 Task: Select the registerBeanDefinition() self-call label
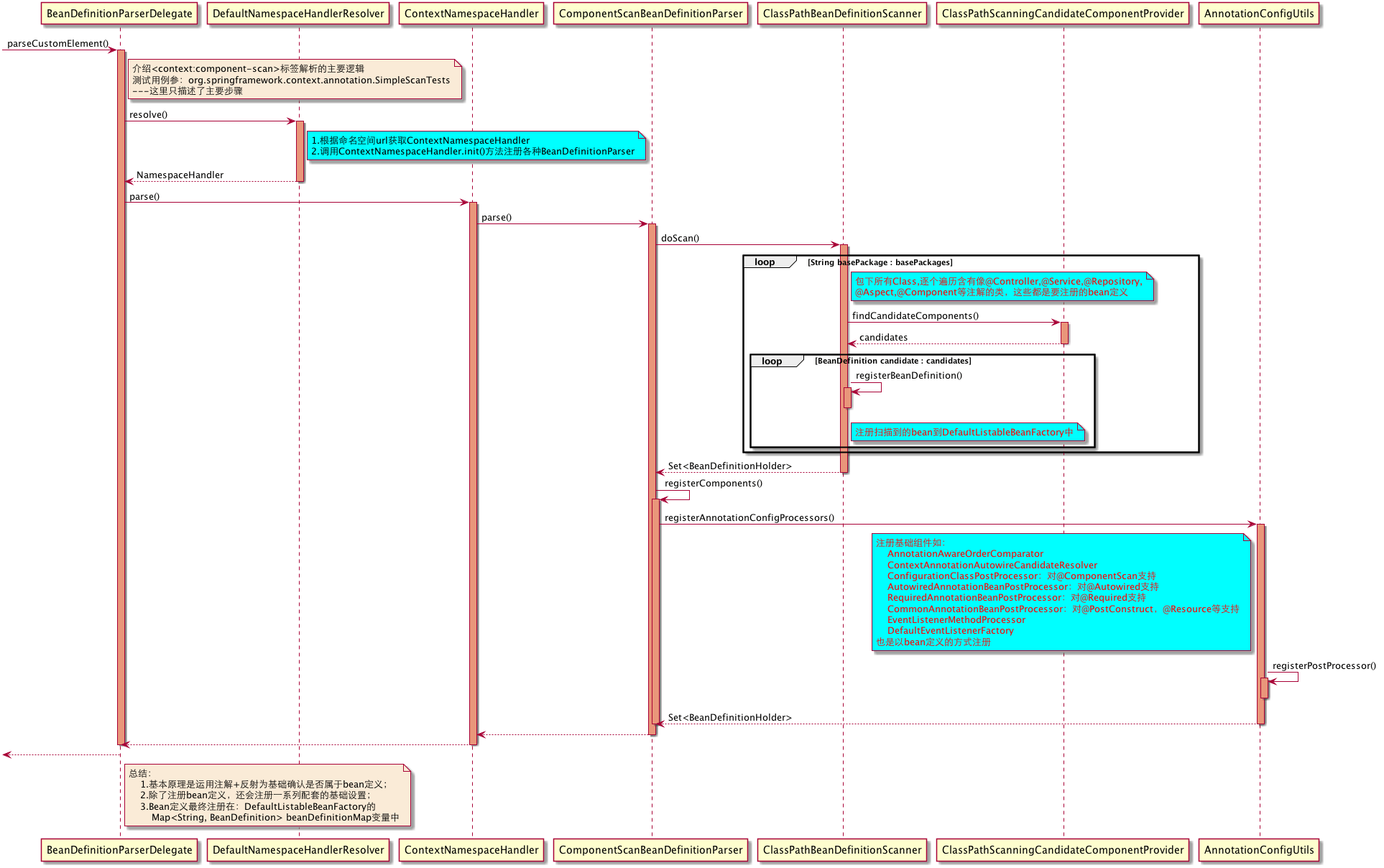908,376
